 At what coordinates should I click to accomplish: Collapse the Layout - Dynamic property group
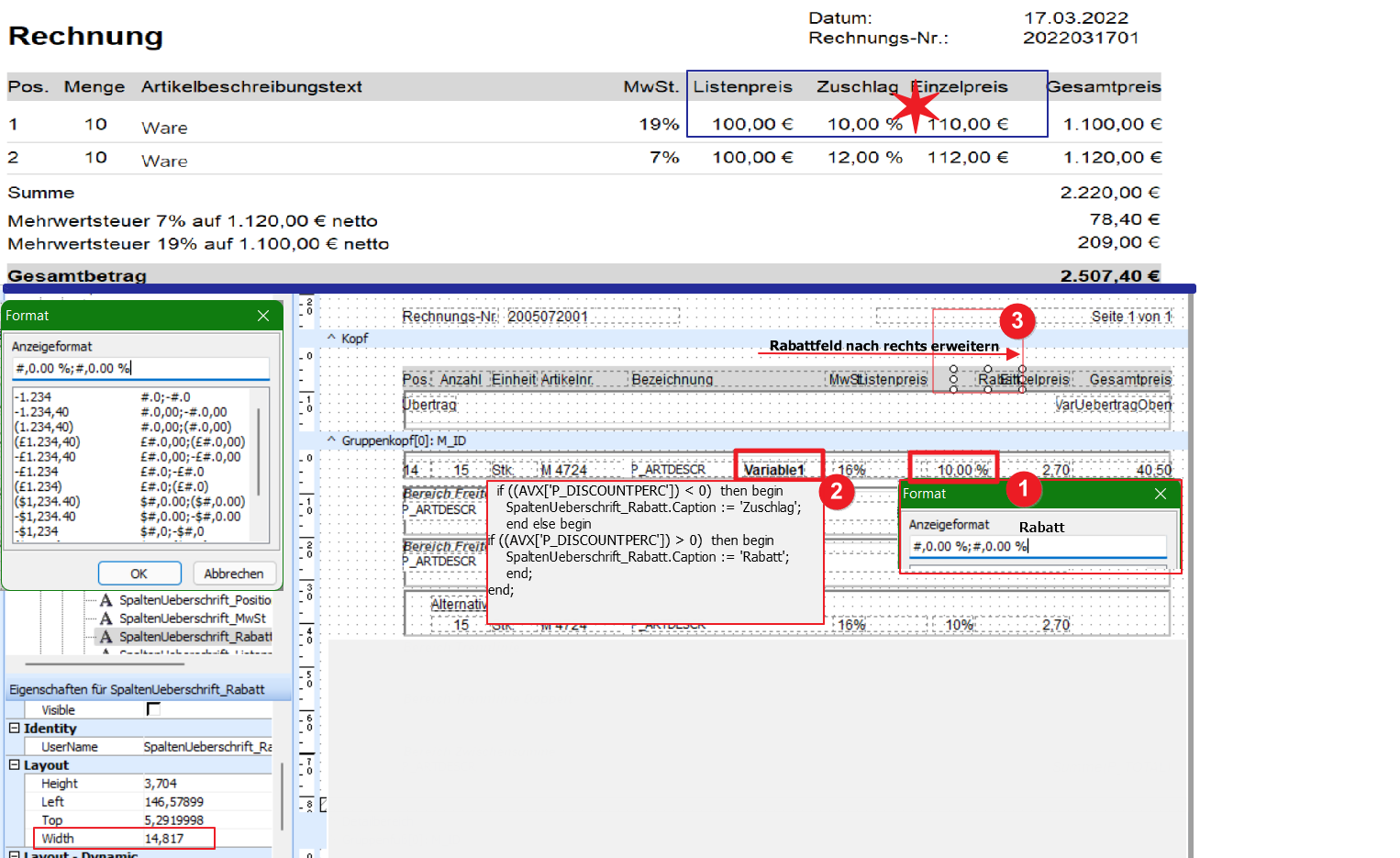14,854
